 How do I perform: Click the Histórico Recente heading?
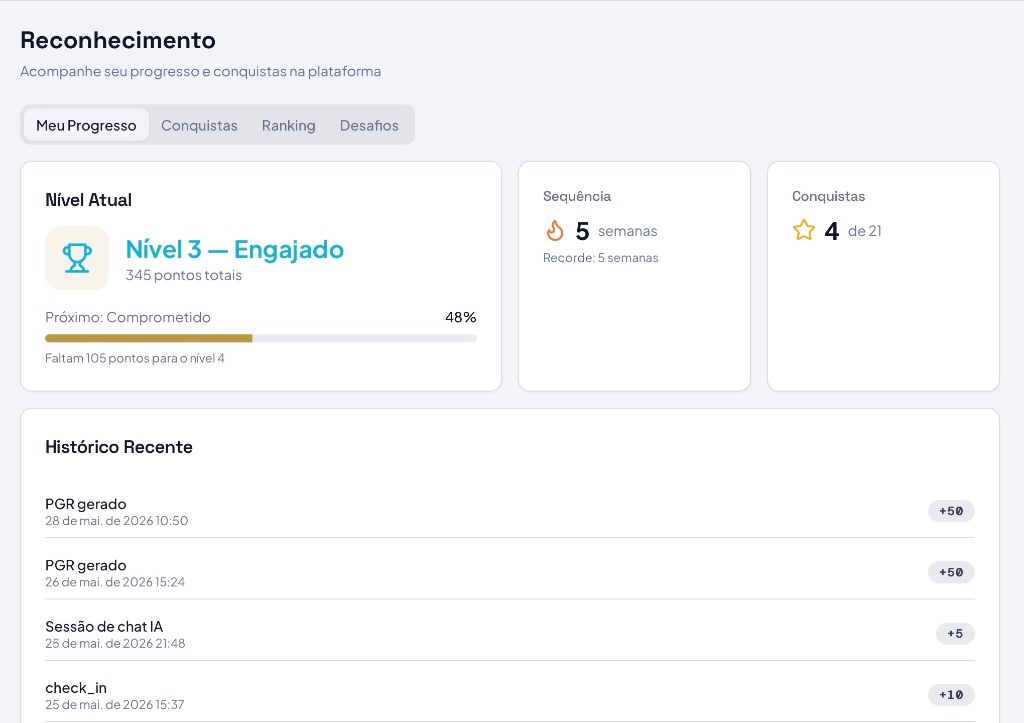119,447
